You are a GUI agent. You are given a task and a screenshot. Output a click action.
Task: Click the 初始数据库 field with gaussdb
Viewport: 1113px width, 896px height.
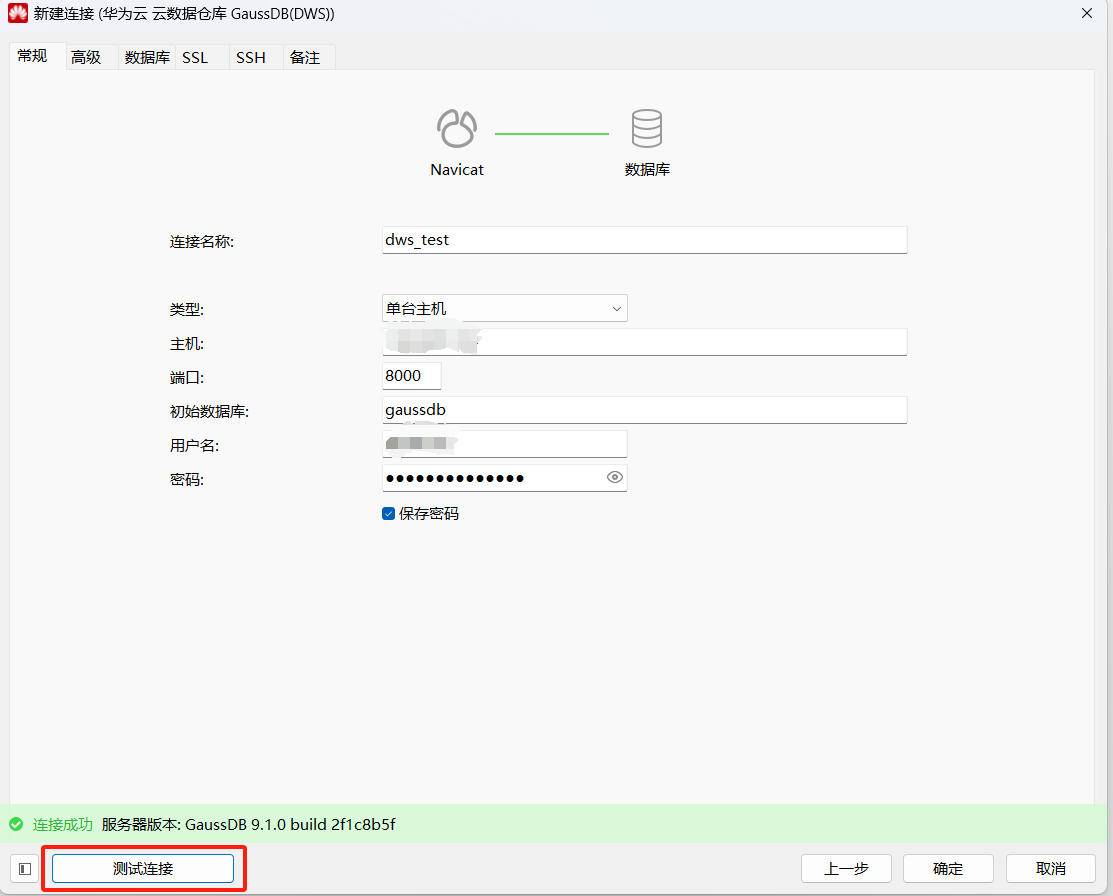click(x=645, y=410)
